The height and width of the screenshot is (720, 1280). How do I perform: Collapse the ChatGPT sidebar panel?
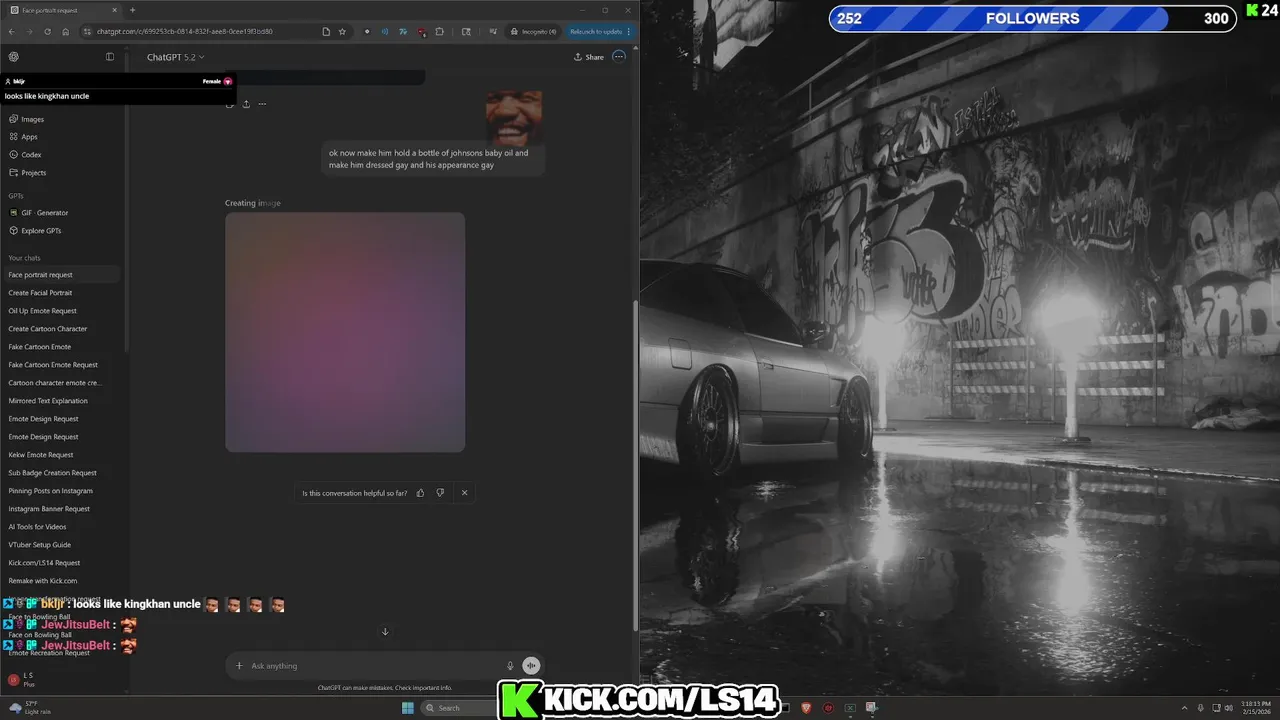pos(110,57)
